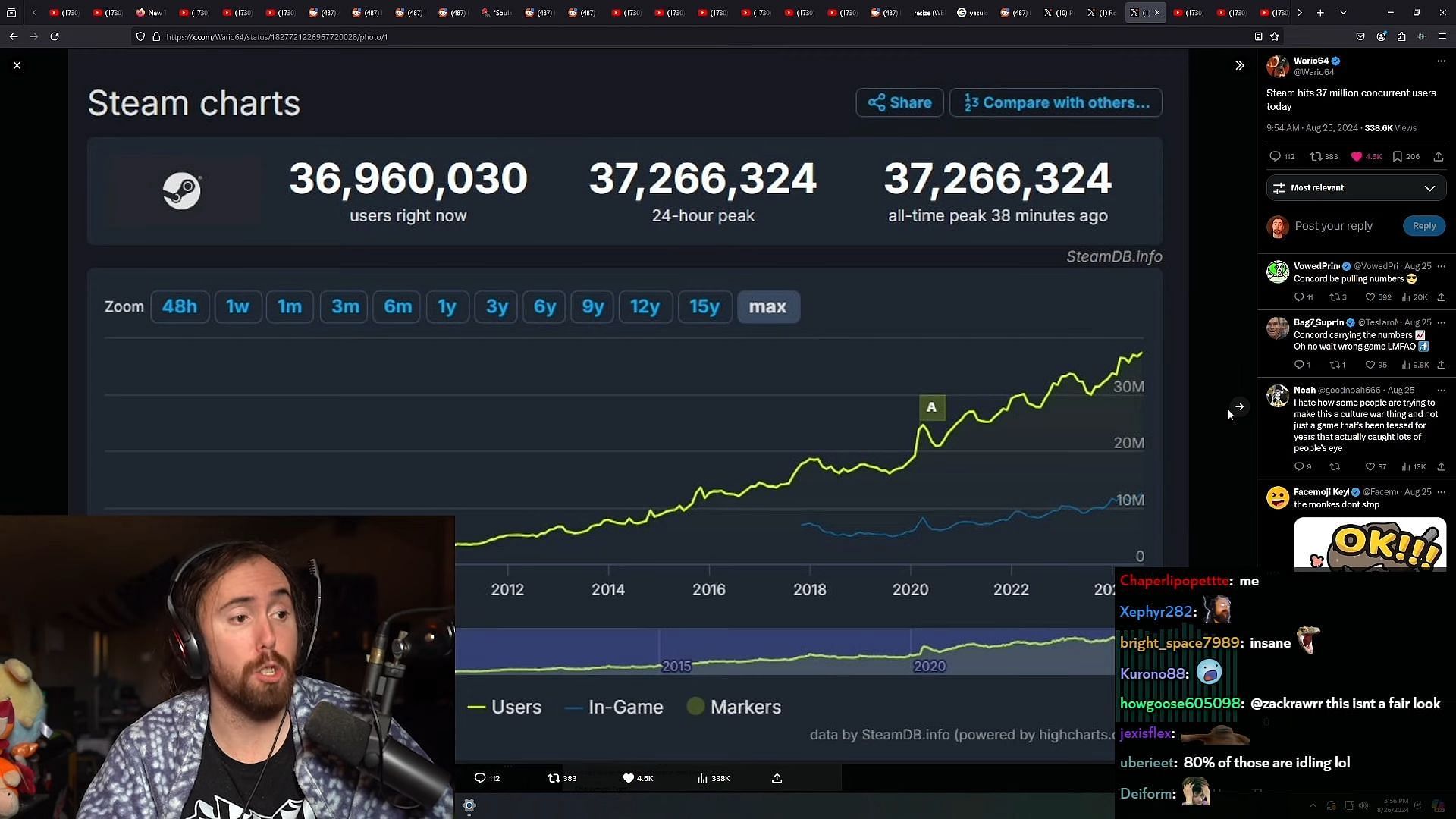The width and height of the screenshot is (1456, 819).
Task: Share Bag7_Suprin's reply
Action: 1441,366
